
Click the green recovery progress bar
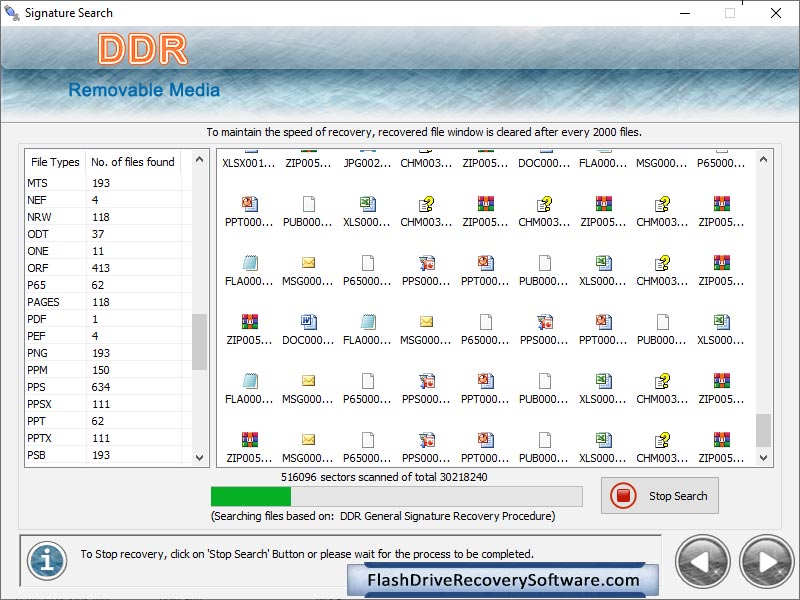pos(250,496)
